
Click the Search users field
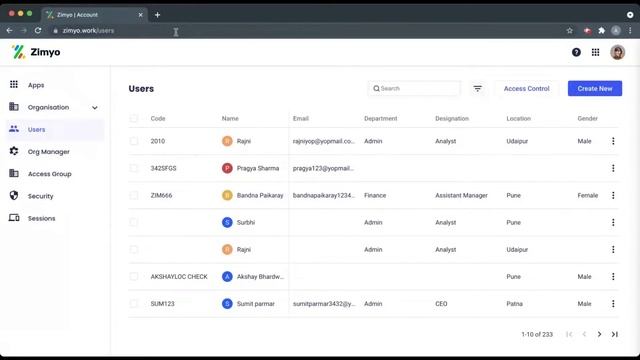tap(414, 89)
